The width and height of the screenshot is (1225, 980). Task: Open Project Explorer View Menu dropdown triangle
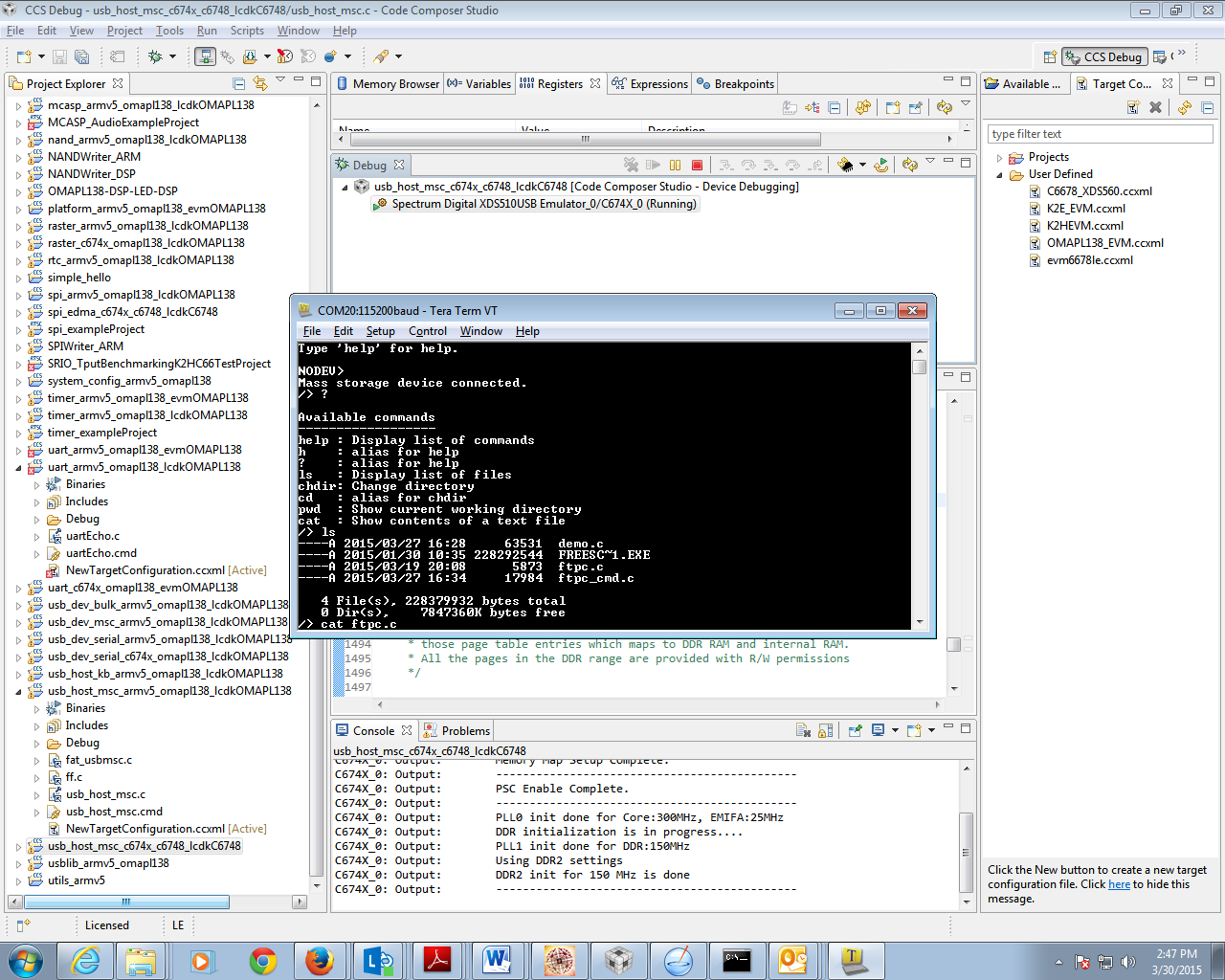(280, 80)
